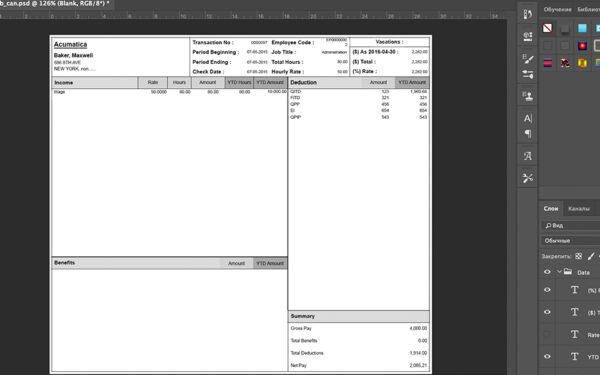Click the Hours column header
Screen dimensions: 600x375
click(x=179, y=82)
